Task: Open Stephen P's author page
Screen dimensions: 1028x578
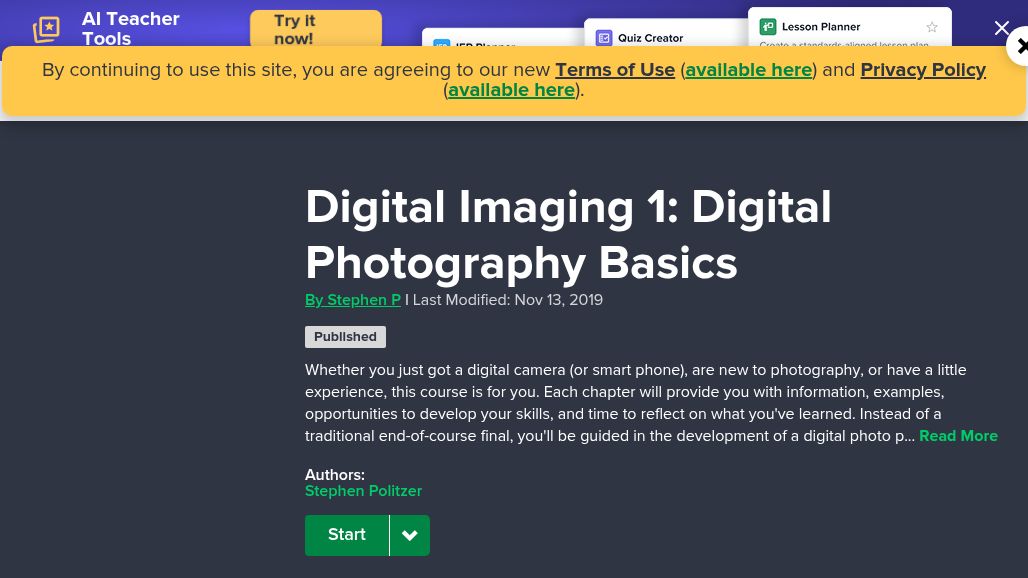Action: click(352, 300)
